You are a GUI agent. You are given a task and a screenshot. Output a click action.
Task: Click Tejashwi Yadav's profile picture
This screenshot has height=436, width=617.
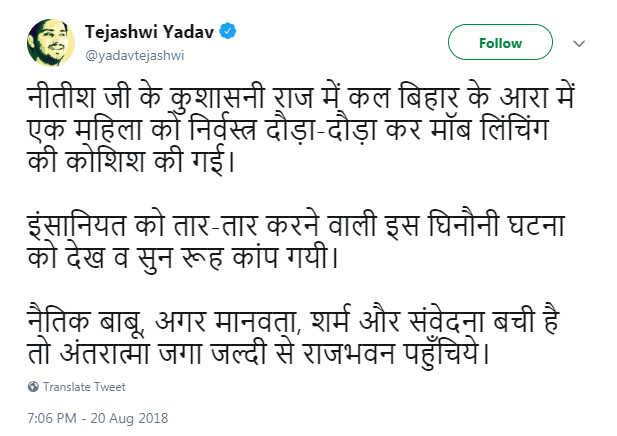tap(48, 43)
